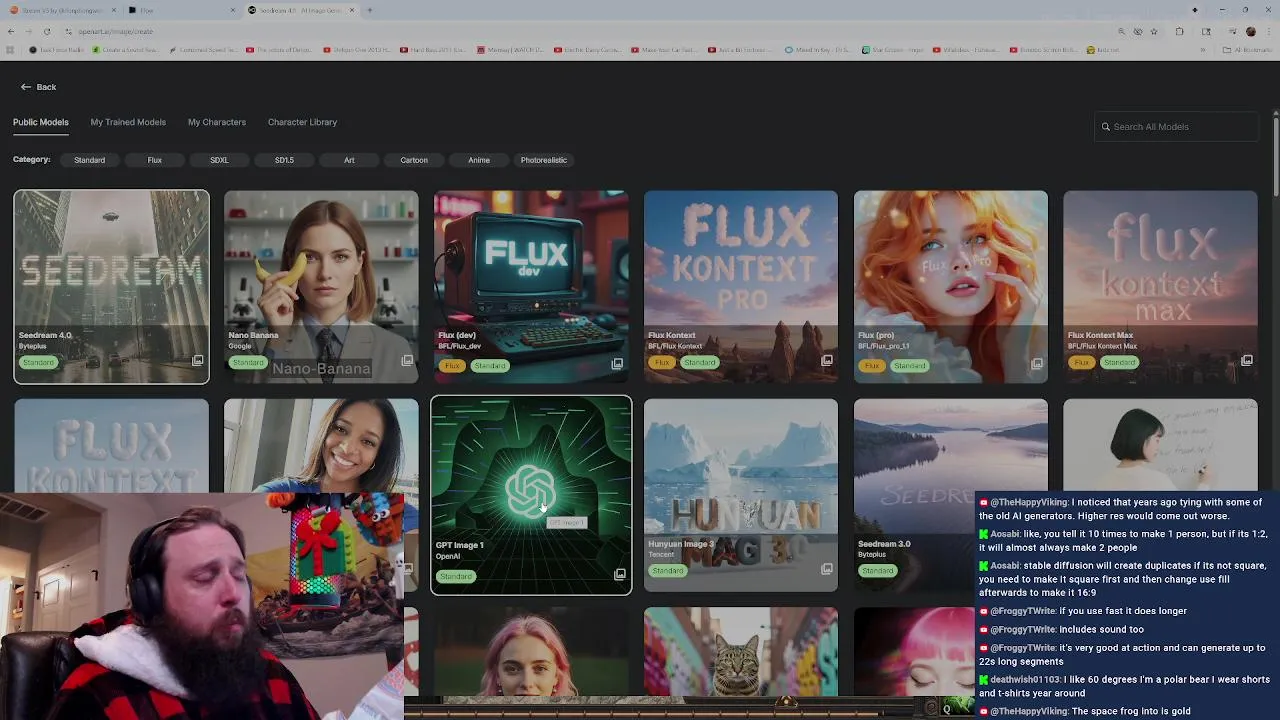Viewport: 1280px width, 720px height.
Task: Open the browser zoom magnifier icon
Action: pyautogui.click(x=1121, y=31)
